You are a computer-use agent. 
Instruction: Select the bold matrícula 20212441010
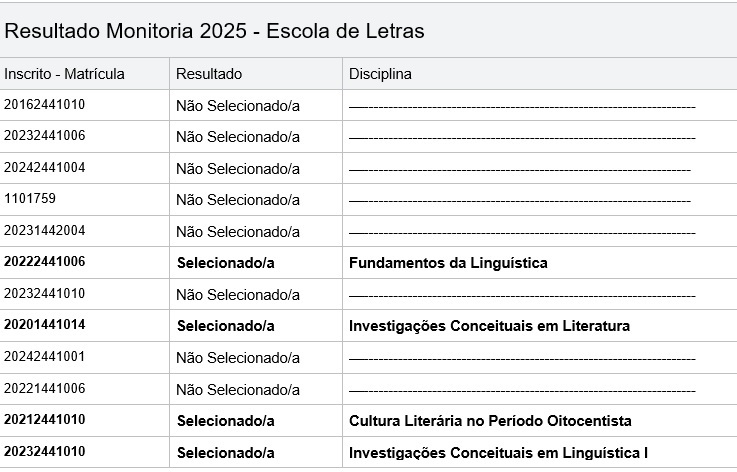(x=45, y=420)
